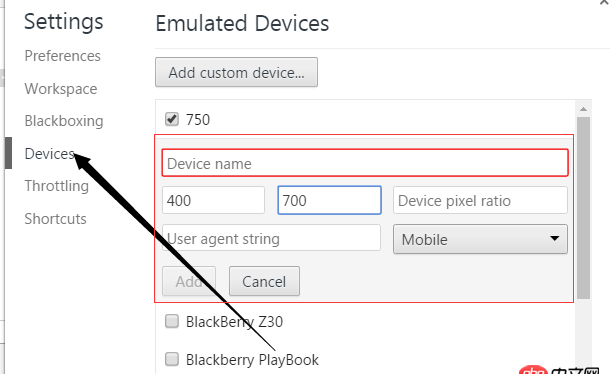
Task: Open the Preferences settings tab
Action: (x=62, y=56)
